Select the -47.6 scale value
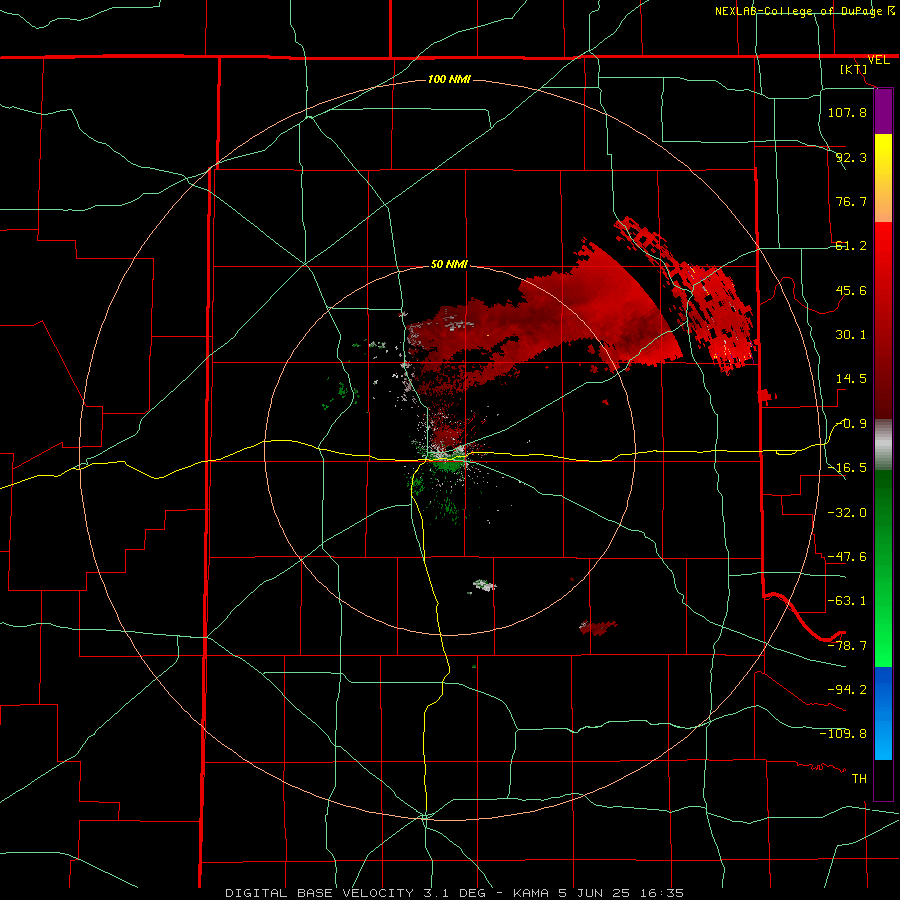 847,557
